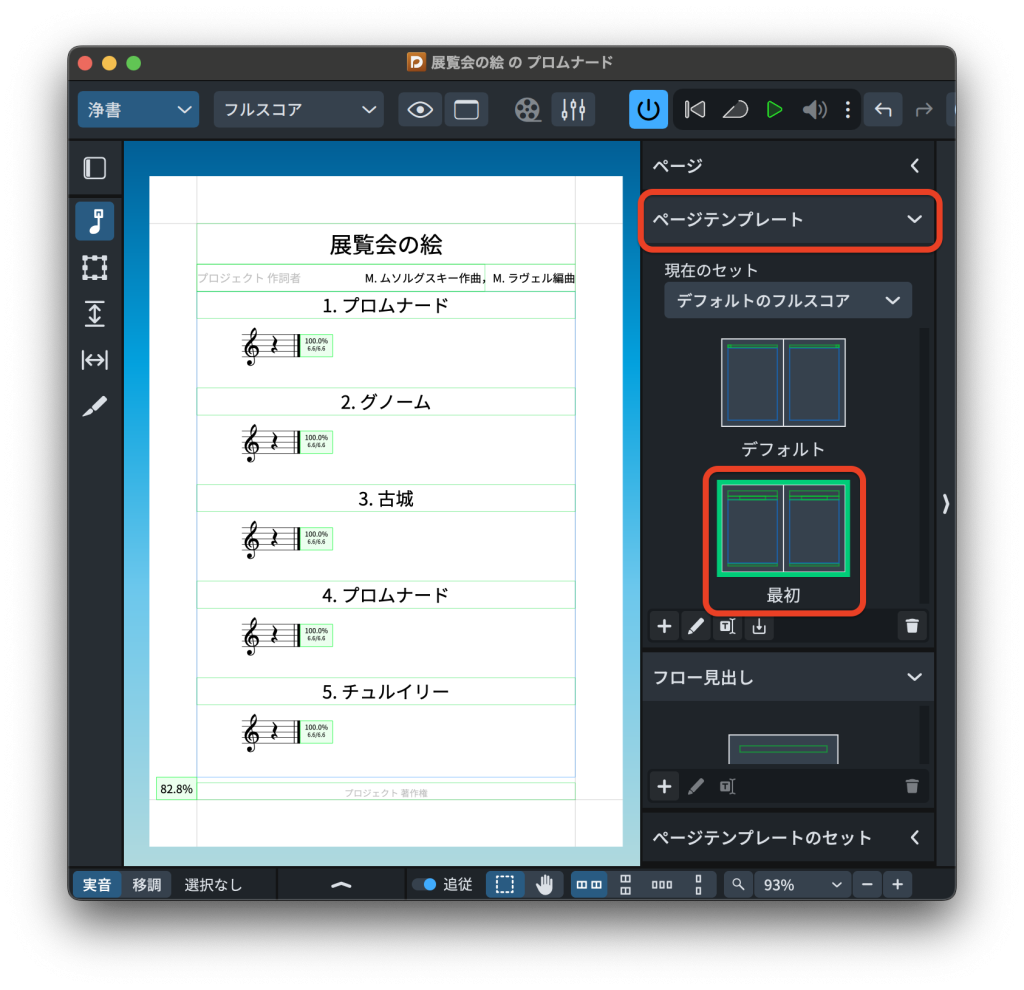Select the Staff Spacing tool
Screen dimensions: 1024x990
pyautogui.click(x=94, y=314)
